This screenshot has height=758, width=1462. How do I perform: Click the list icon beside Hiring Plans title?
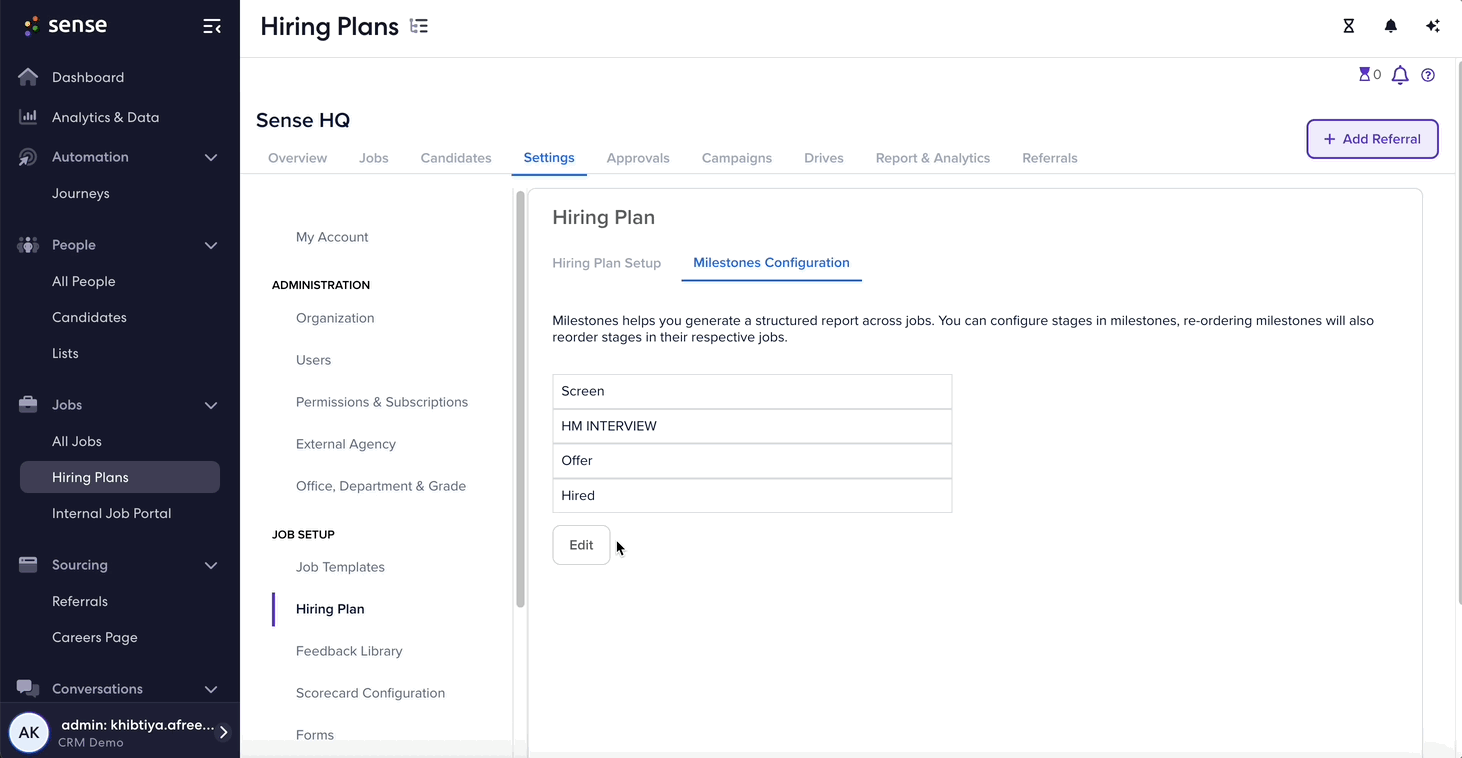click(419, 27)
